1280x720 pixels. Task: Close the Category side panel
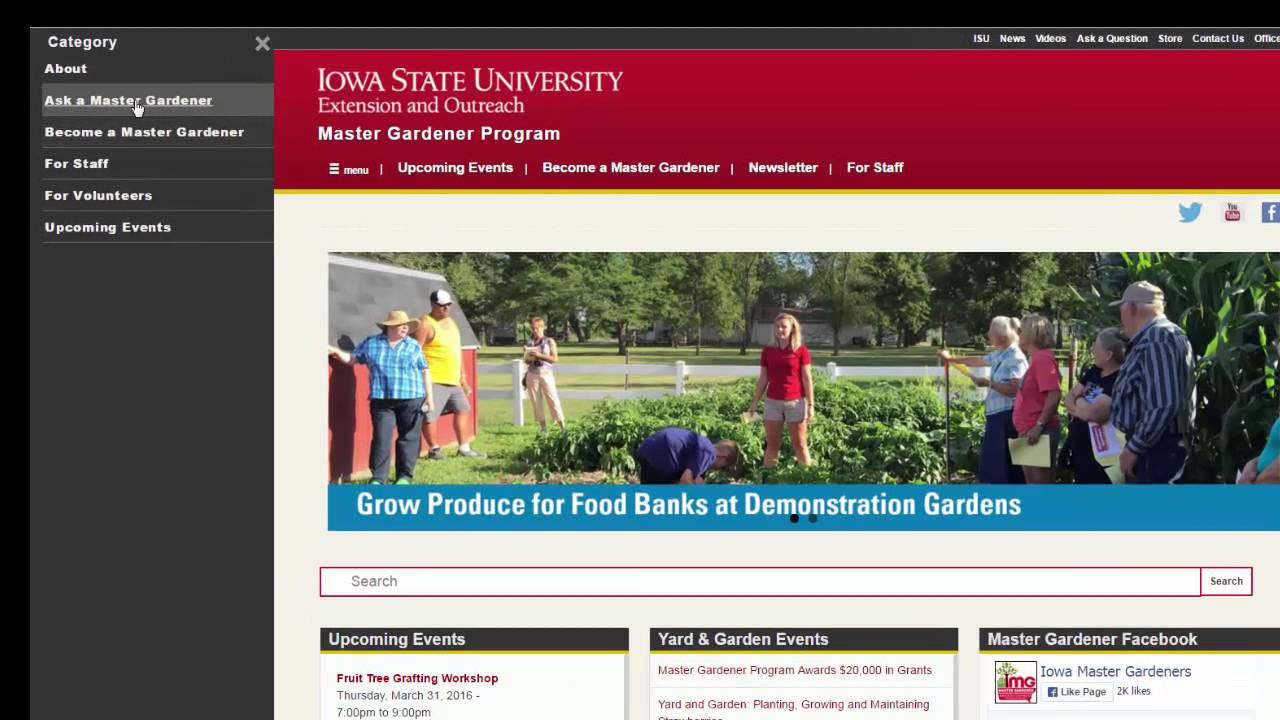pyautogui.click(x=262, y=43)
